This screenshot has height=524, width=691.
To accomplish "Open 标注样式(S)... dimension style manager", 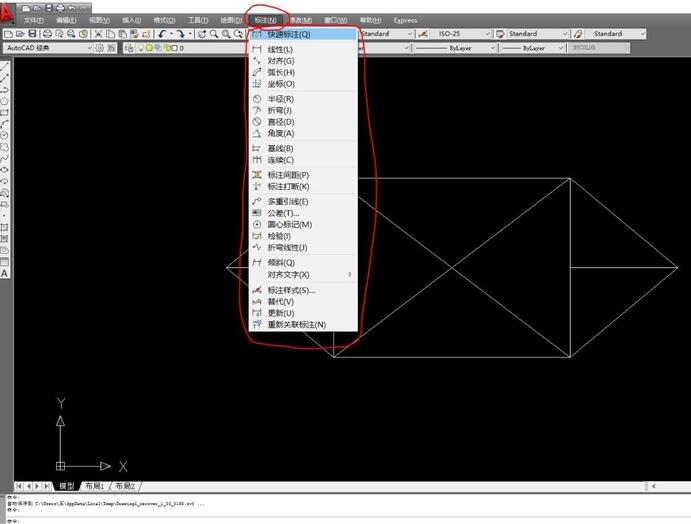I will click(303, 290).
